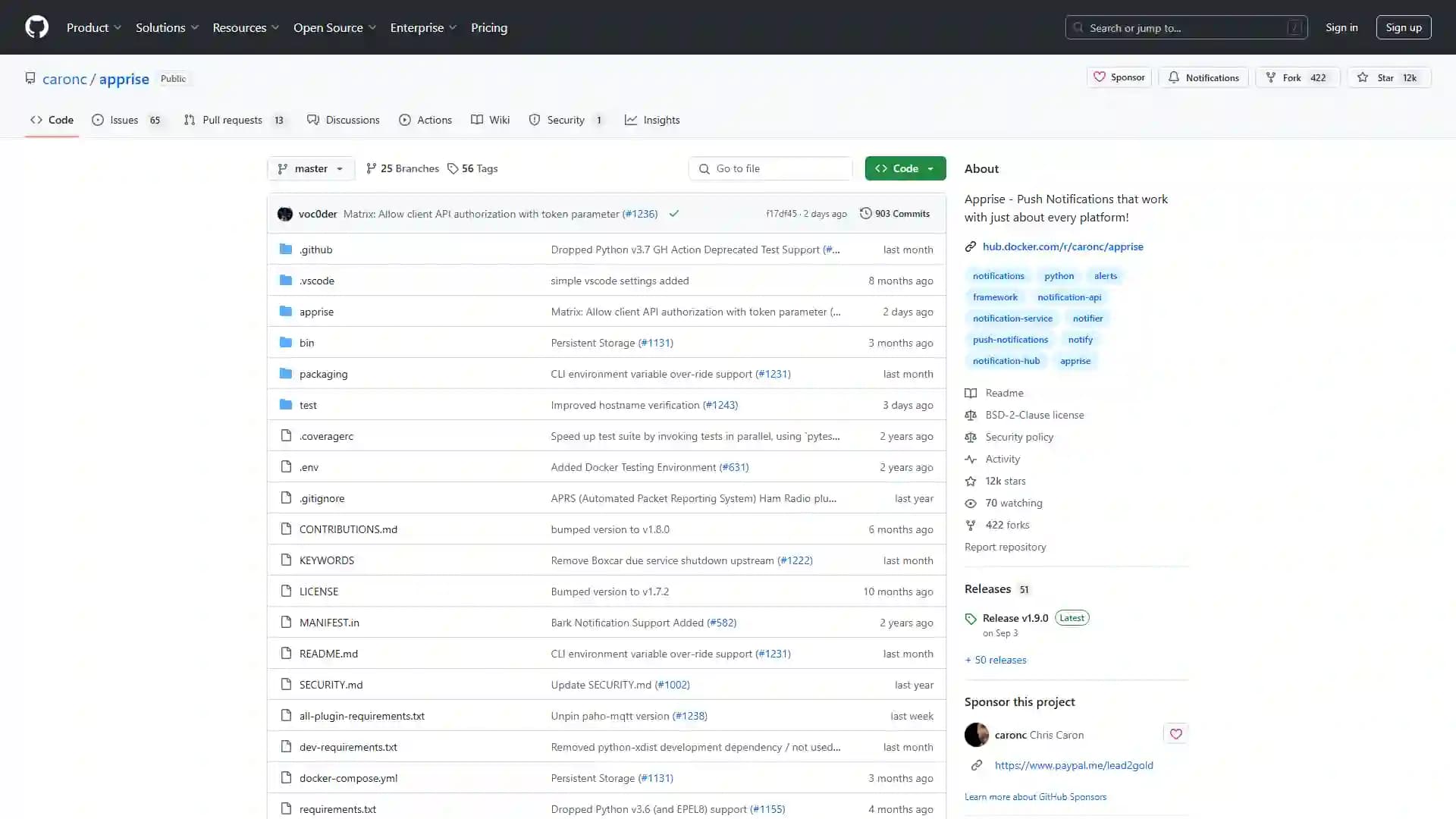Toggle Notifications for apprise
1456x819 pixels.
(1205, 77)
